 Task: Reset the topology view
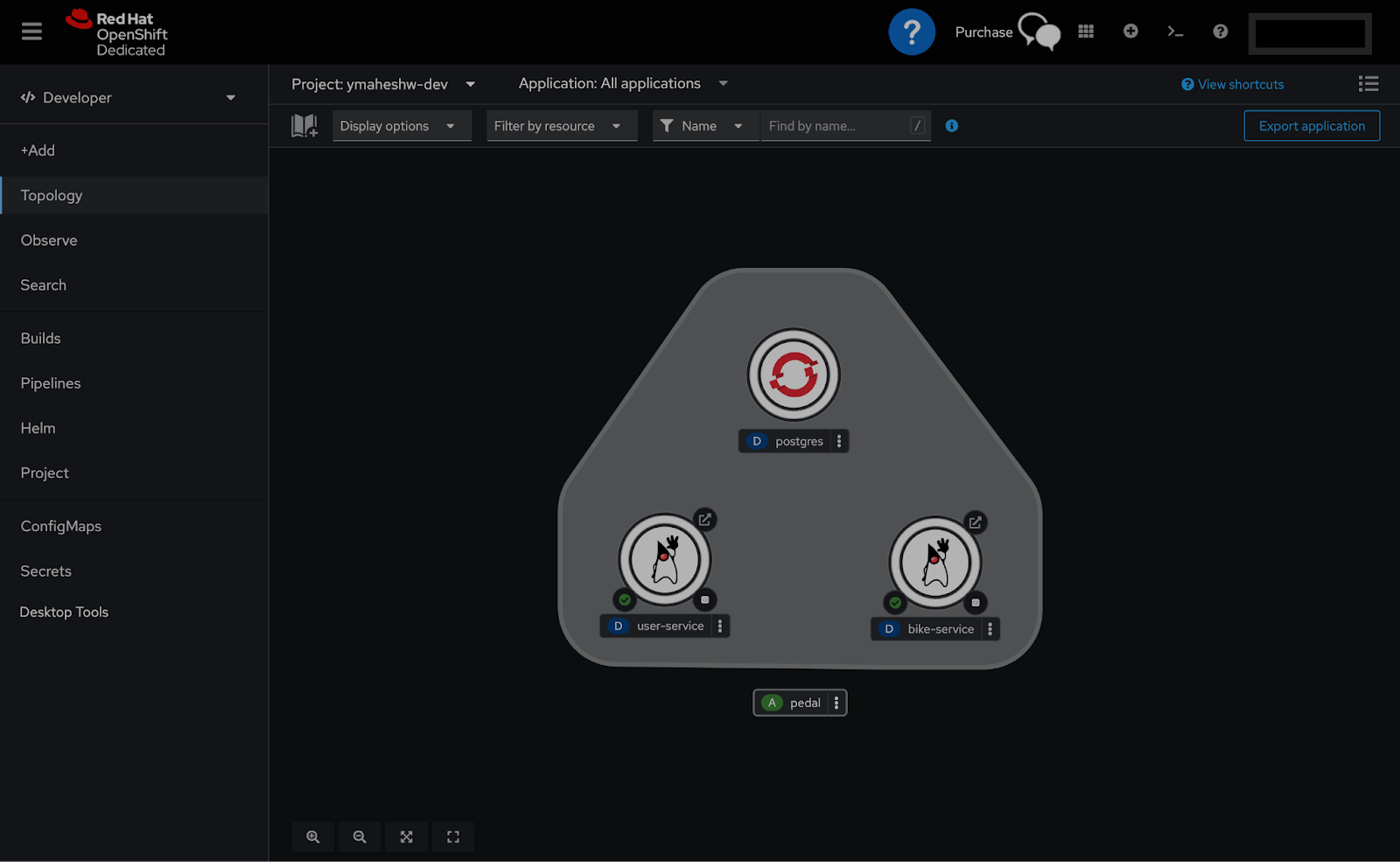tap(453, 837)
